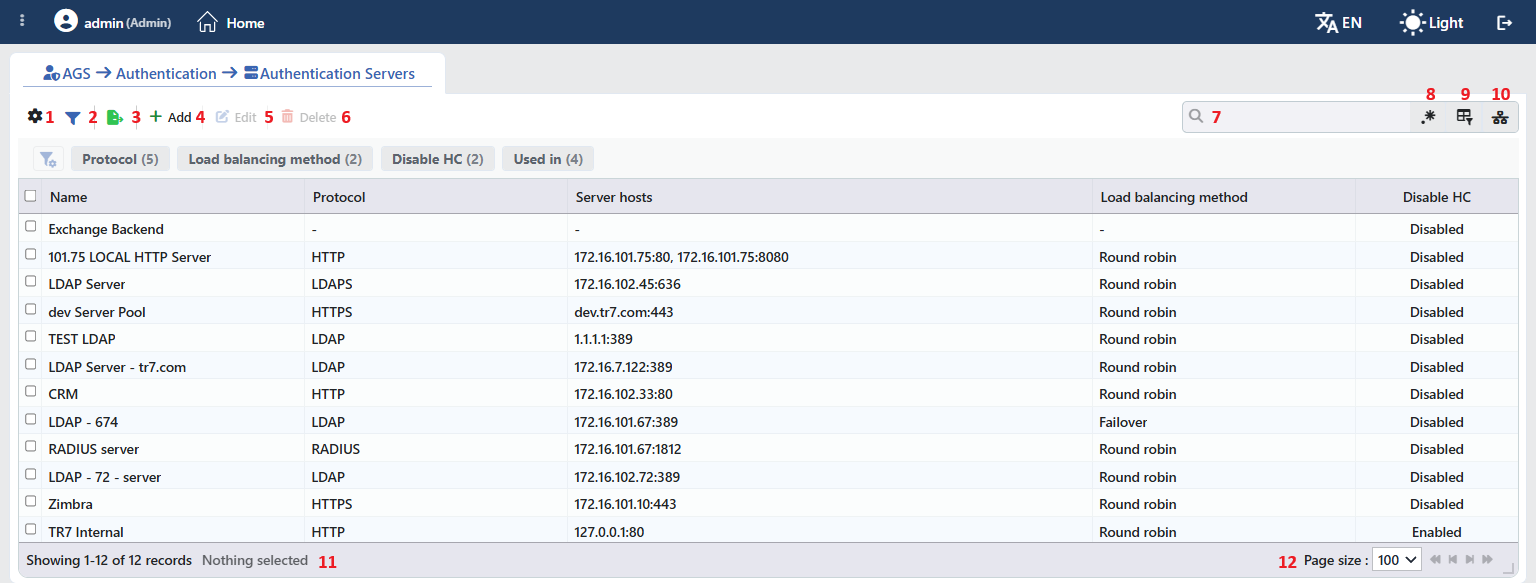Image resolution: width=1536 pixels, height=583 pixels.
Task: Click the AGS breadcrumb user icon
Action: pos(52,73)
